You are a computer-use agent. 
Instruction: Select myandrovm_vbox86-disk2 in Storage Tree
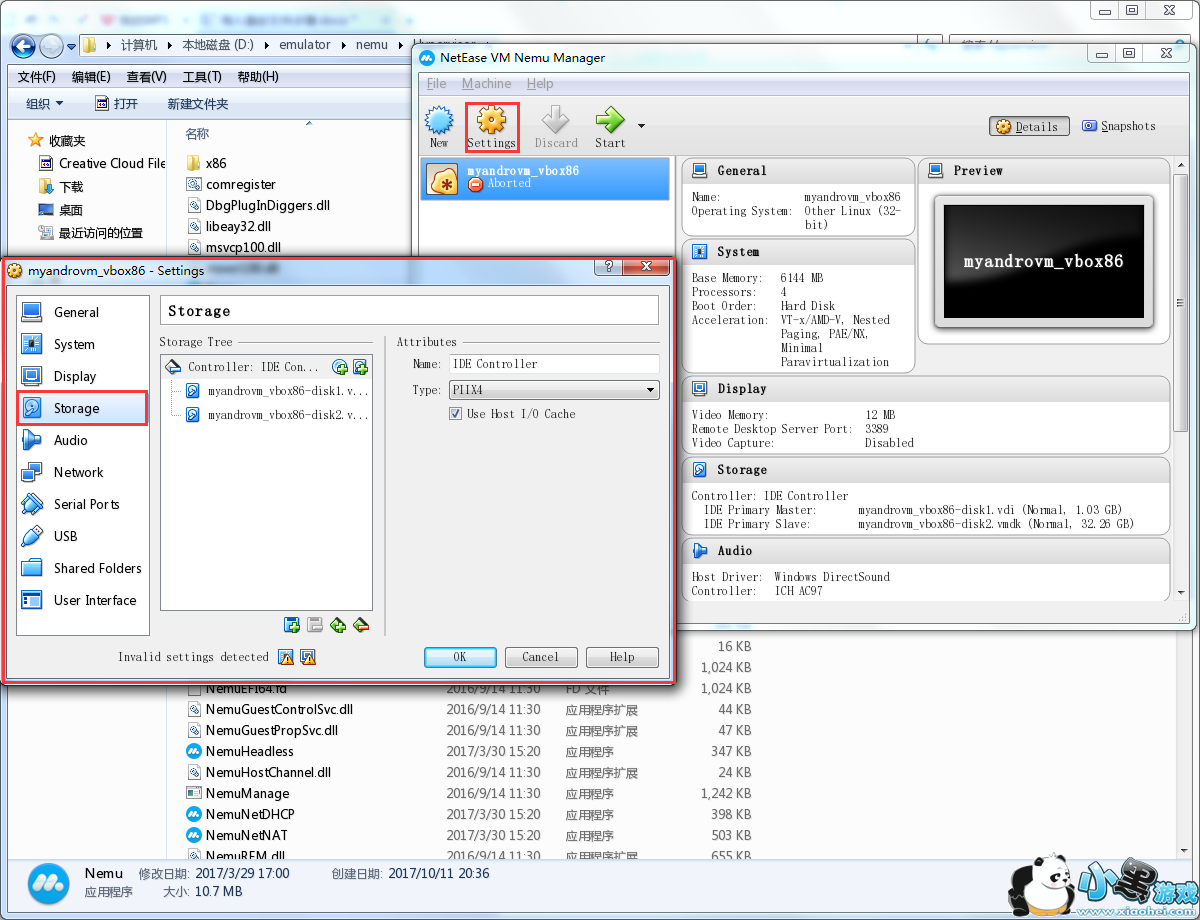[277, 414]
